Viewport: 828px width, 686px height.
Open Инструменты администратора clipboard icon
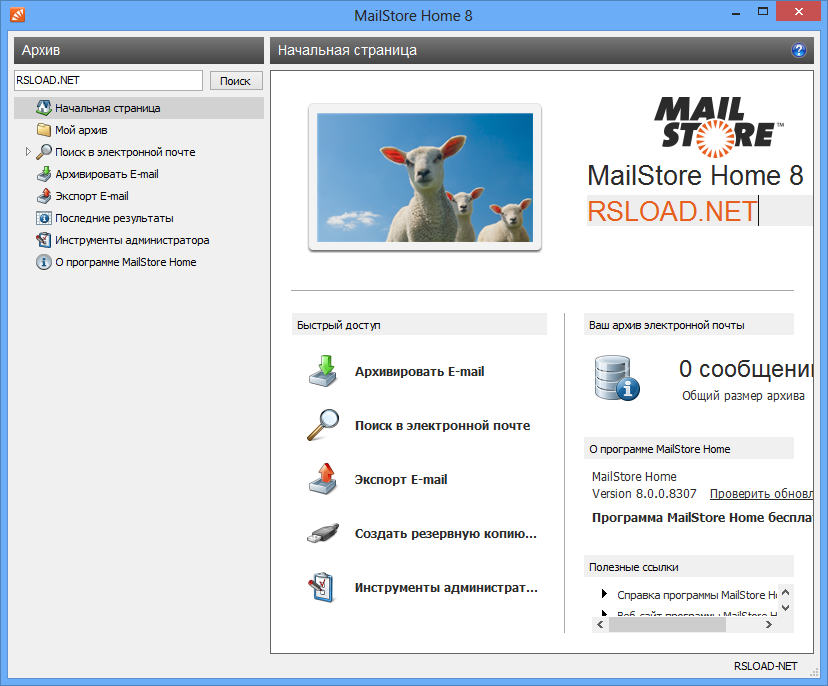(x=43, y=239)
